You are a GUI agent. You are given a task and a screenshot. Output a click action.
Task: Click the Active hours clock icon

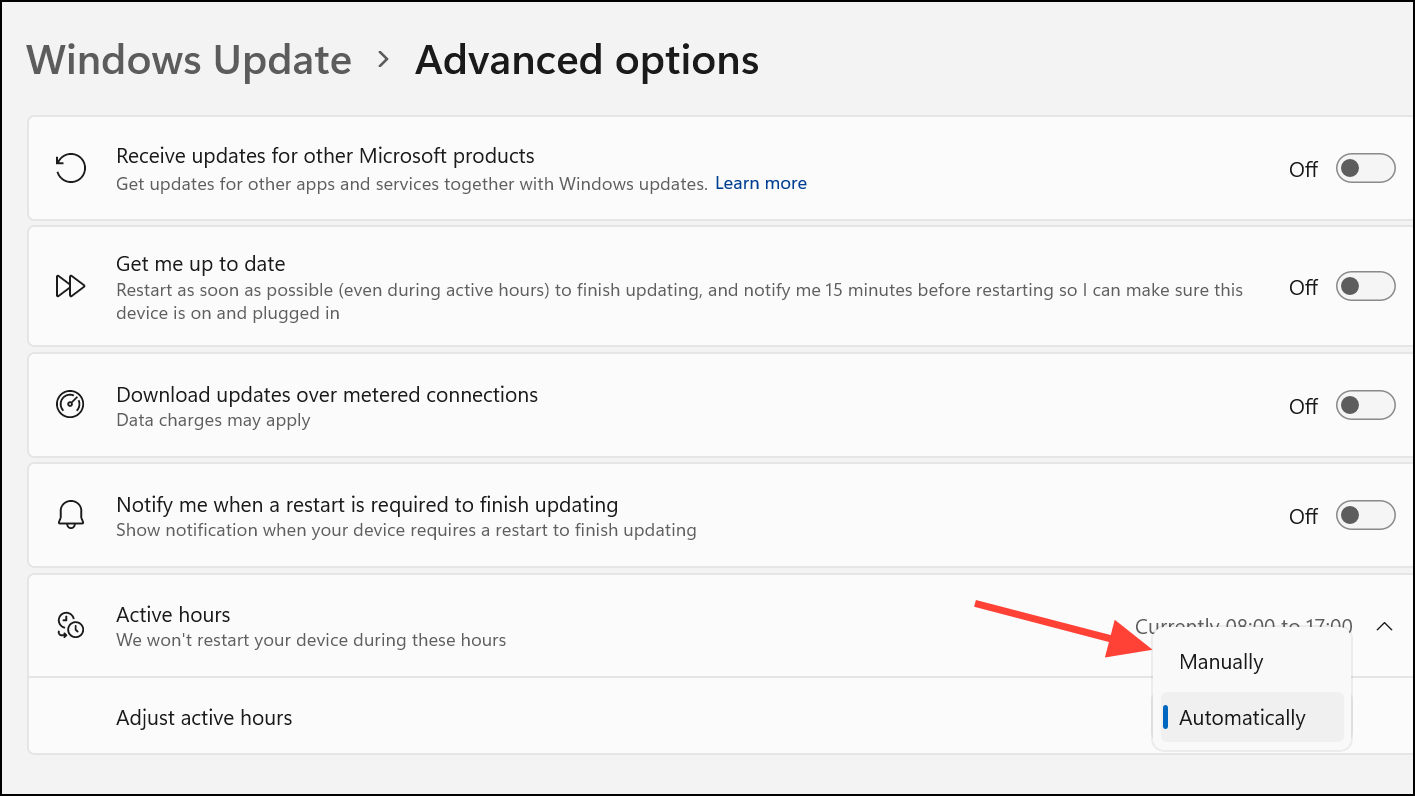click(70, 625)
